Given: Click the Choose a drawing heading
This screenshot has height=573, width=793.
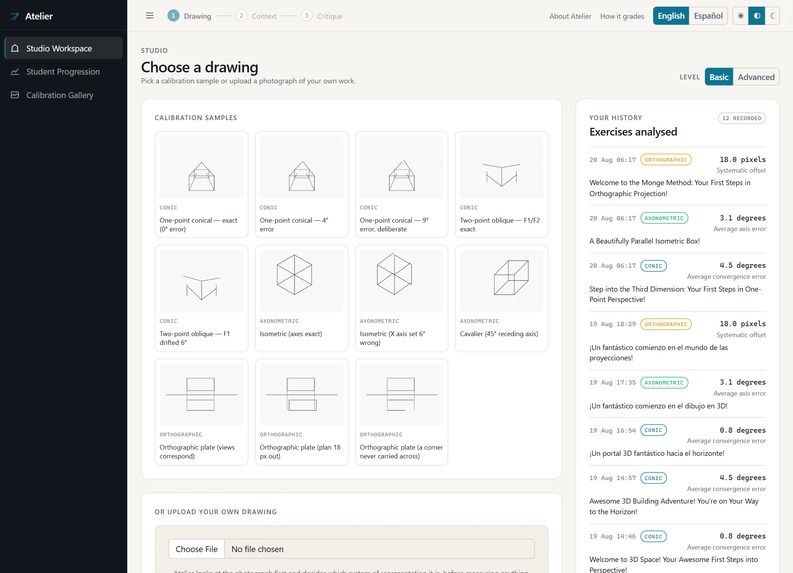Looking at the screenshot, I should [199, 67].
